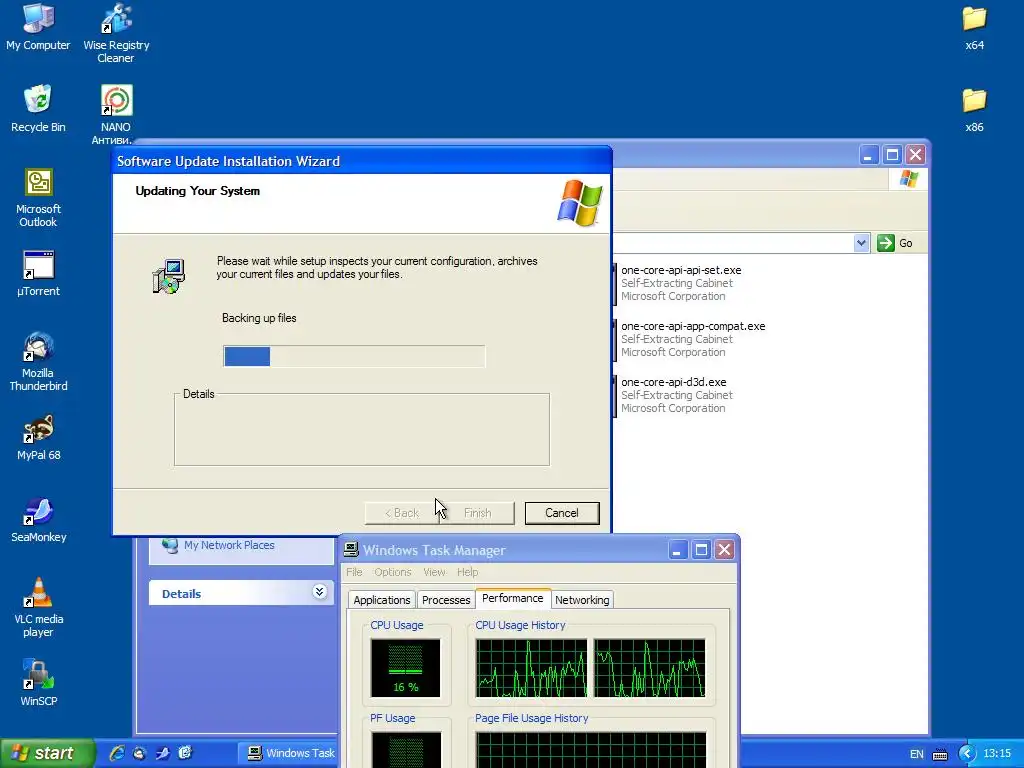Viewport: 1024px width, 768px height.
Task: Click the Page File Usage History graph
Action: coord(590,749)
